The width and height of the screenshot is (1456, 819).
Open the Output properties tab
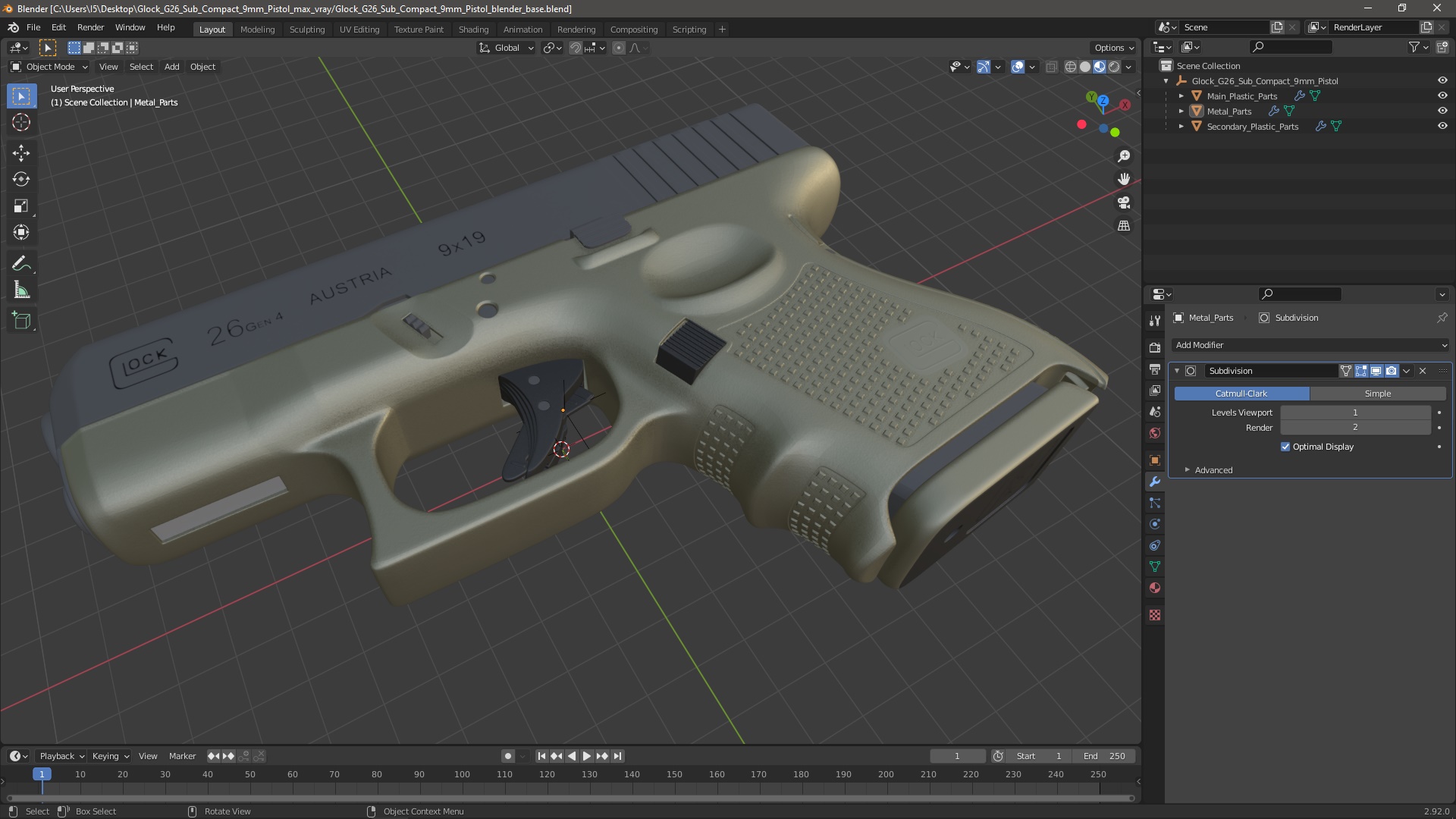tap(1155, 369)
